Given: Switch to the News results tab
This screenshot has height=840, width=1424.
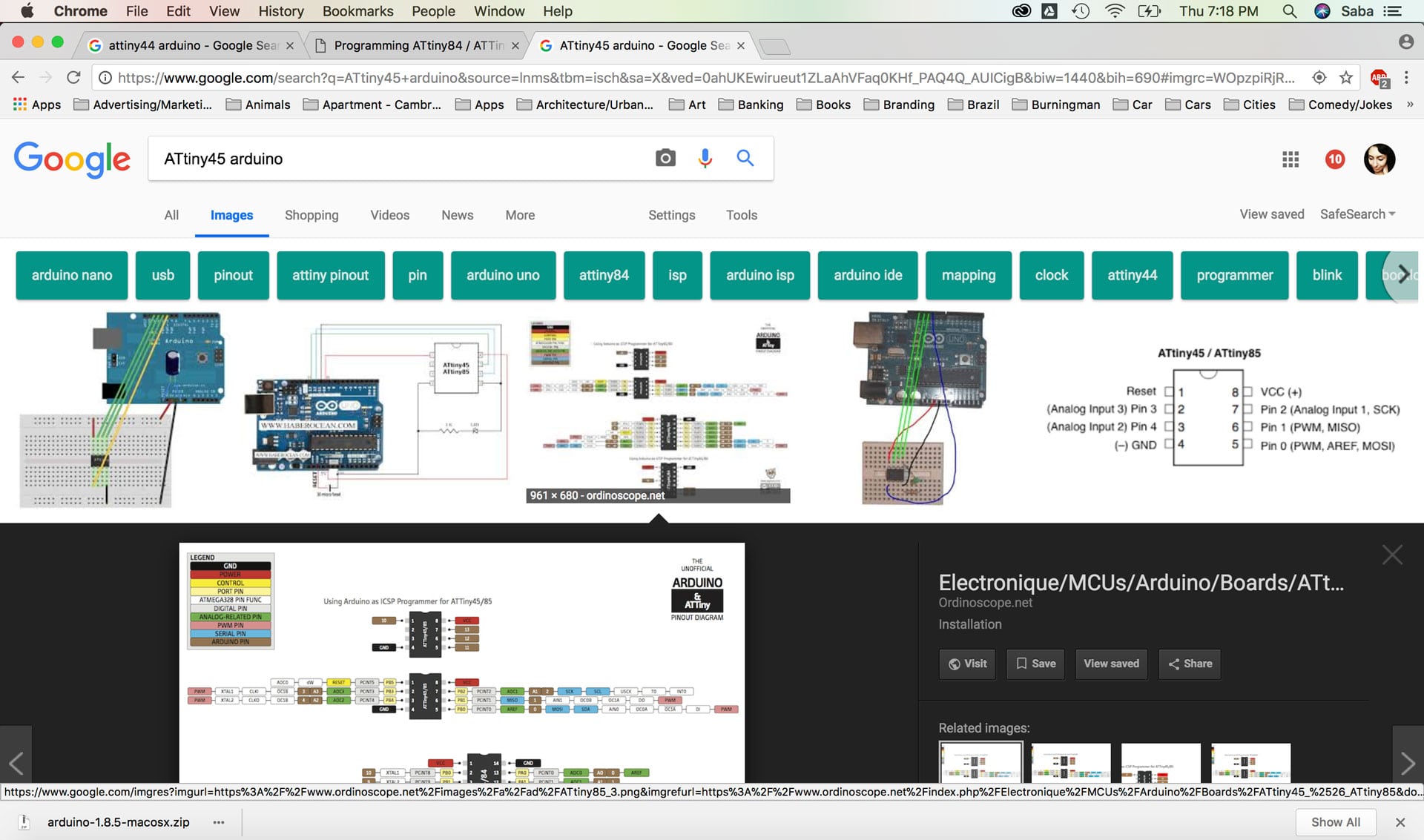Looking at the screenshot, I should point(457,215).
